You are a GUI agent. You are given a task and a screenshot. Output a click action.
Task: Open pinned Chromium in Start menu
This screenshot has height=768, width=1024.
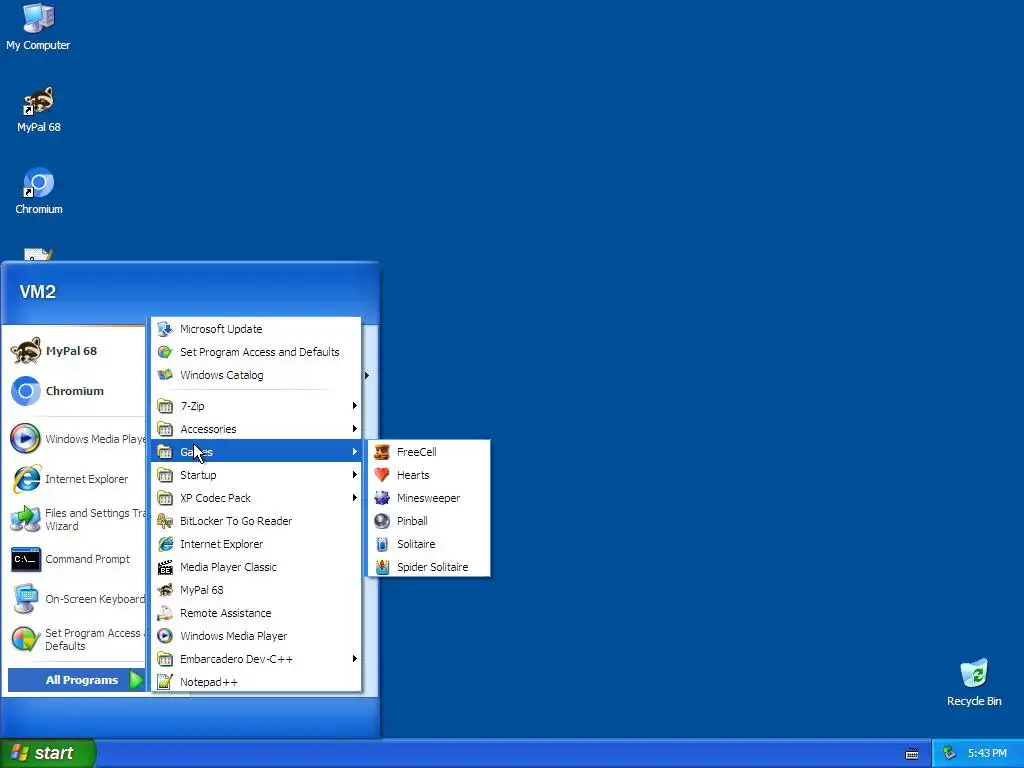coord(76,391)
